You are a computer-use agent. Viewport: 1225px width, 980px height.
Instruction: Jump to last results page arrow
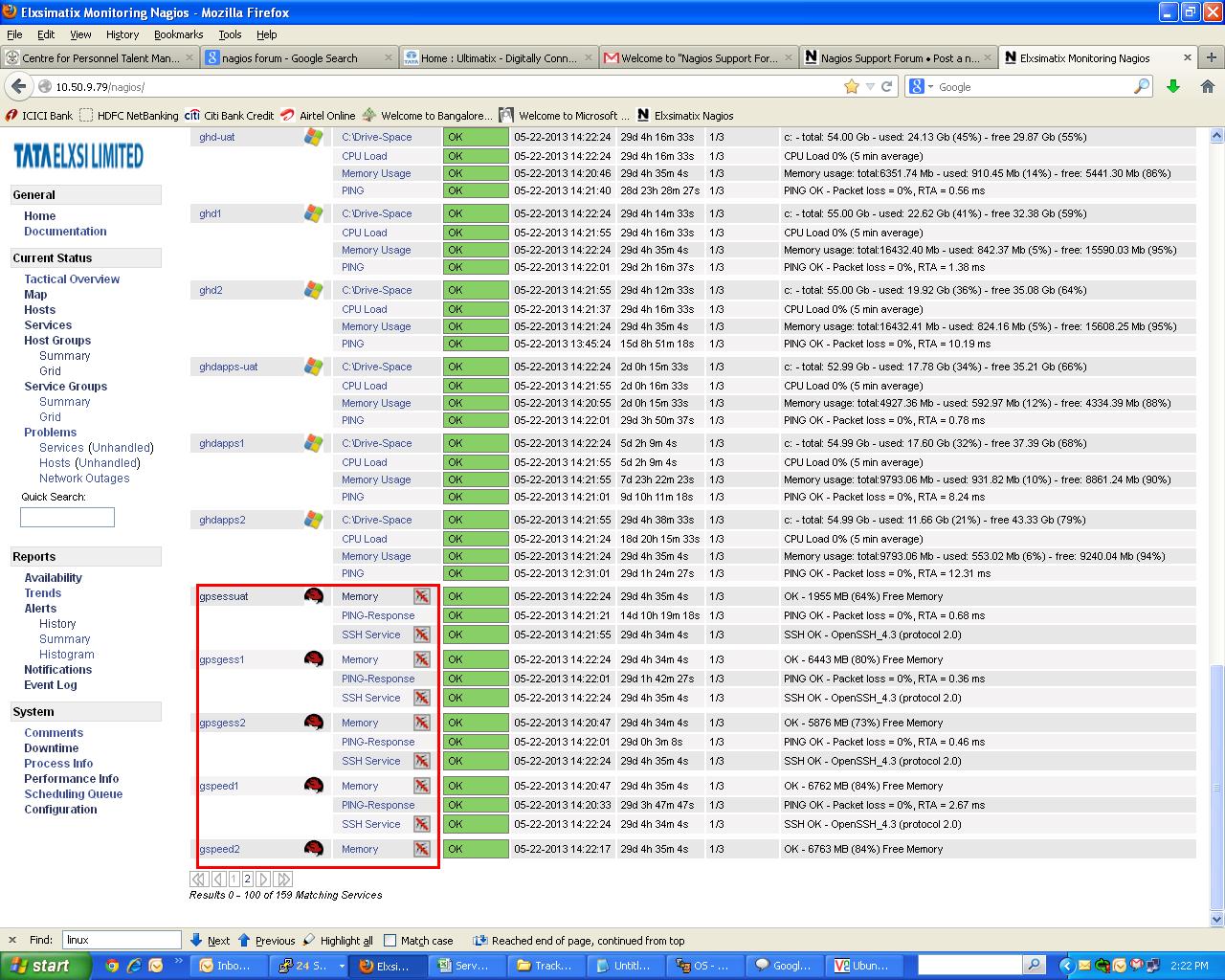[x=283, y=879]
